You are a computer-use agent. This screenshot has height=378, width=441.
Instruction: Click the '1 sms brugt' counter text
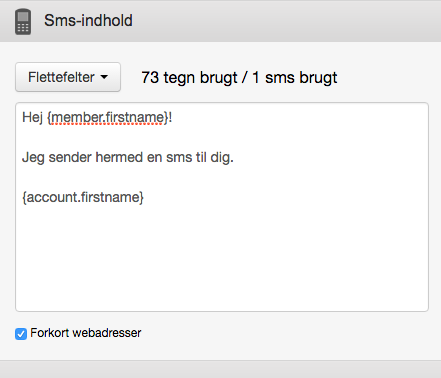pyautogui.click(x=295, y=78)
